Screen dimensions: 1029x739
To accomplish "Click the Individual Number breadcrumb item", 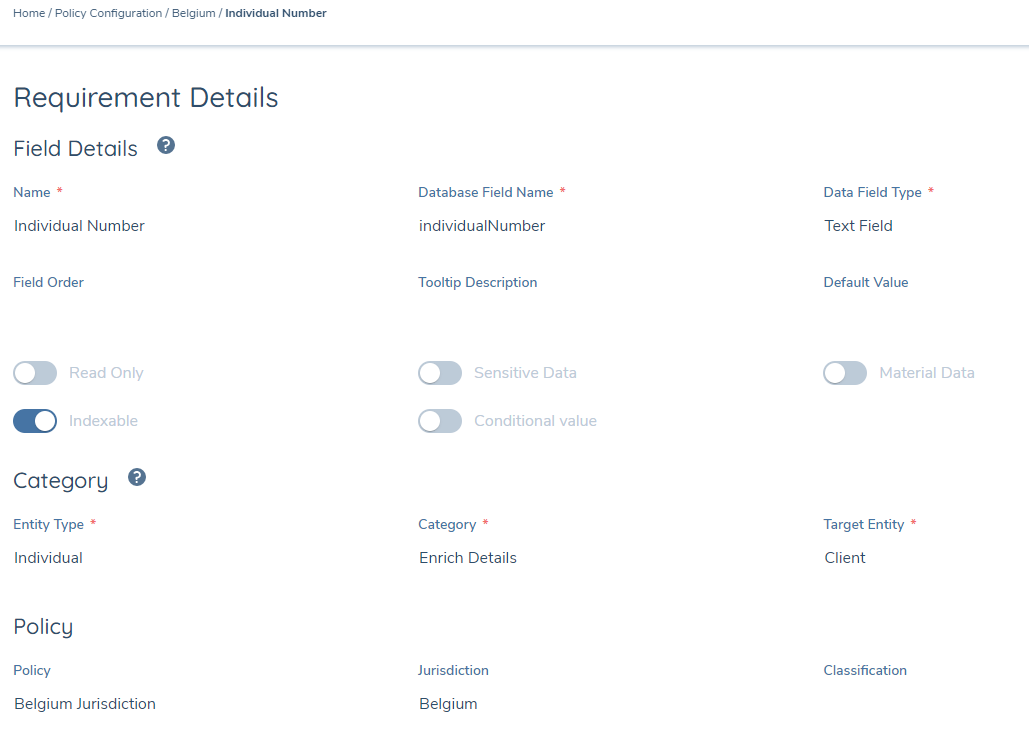I will [276, 13].
